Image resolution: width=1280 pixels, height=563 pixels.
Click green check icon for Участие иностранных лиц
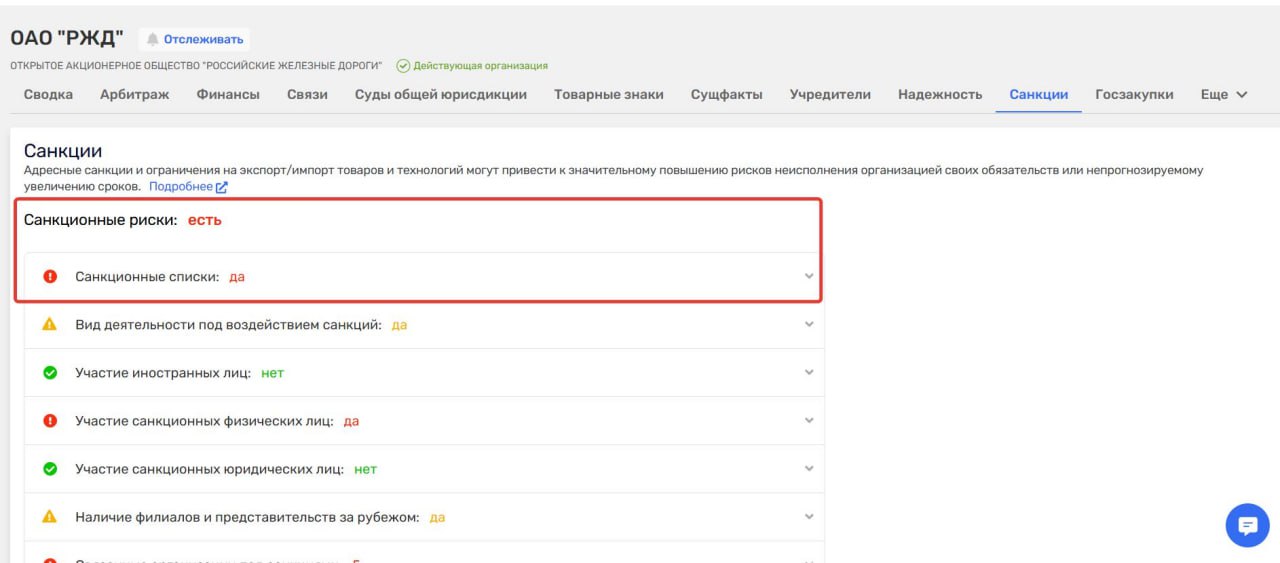click(x=50, y=373)
